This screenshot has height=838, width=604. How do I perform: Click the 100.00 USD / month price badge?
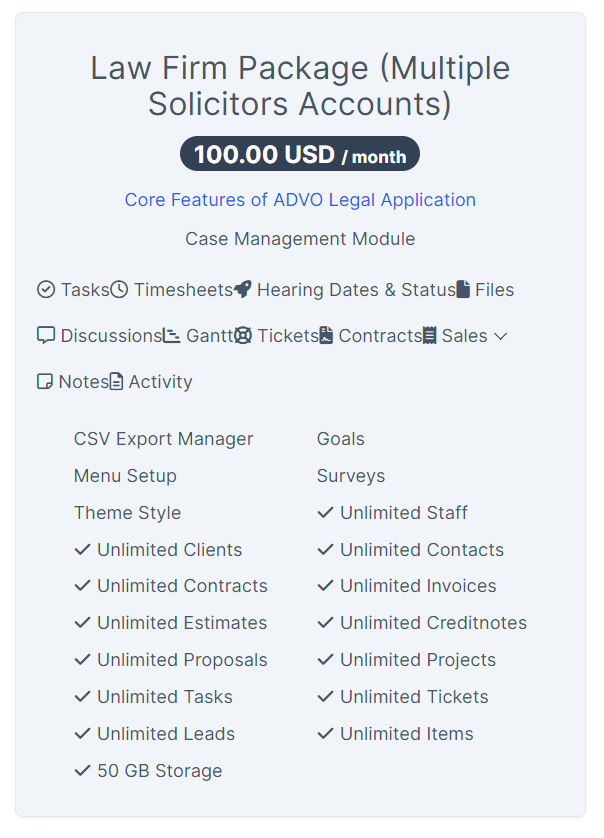[x=300, y=155]
